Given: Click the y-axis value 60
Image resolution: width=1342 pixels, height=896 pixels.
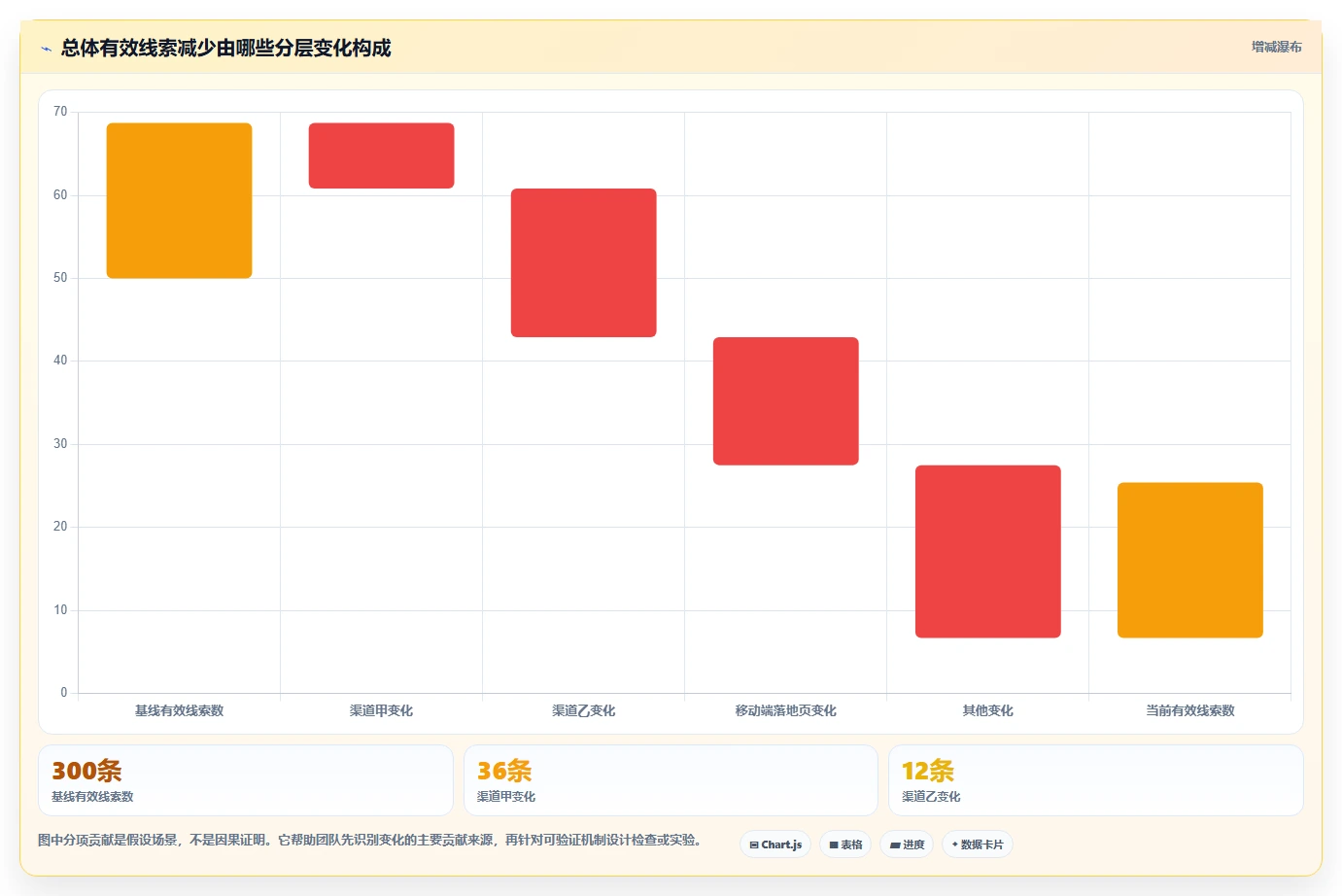Looking at the screenshot, I should point(60,195).
